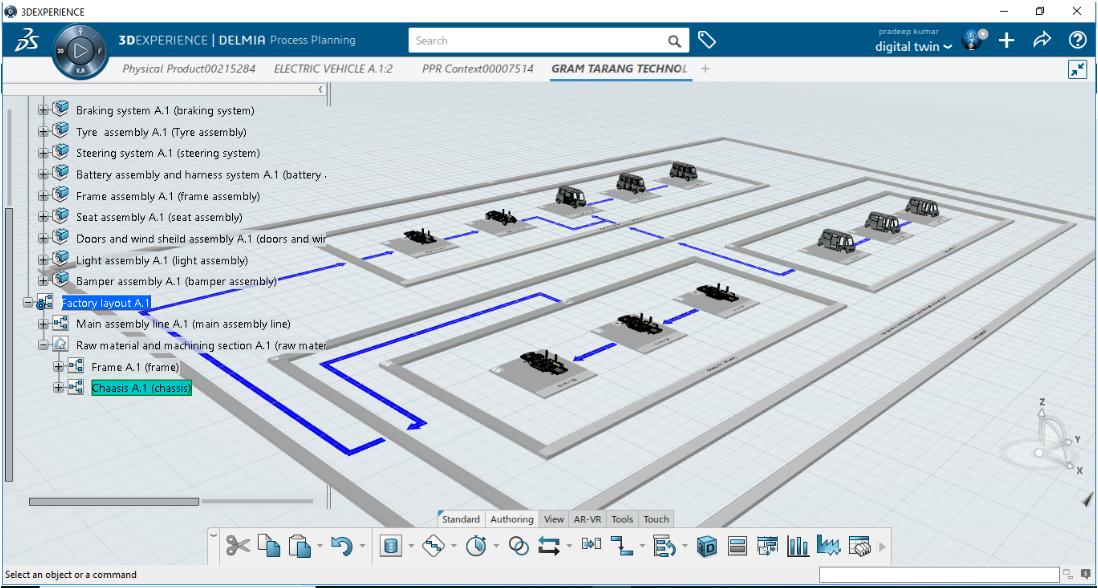Image resolution: width=1098 pixels, height=588 pixels.
Task: Switch to the Touch toolbar tab
Action: pos(656,519)
